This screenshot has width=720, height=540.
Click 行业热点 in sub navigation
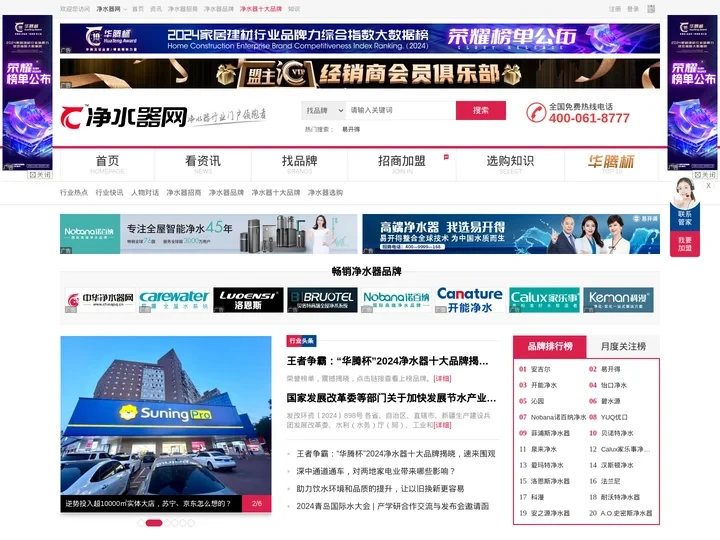pyautogui.click(x=74, y=192)
